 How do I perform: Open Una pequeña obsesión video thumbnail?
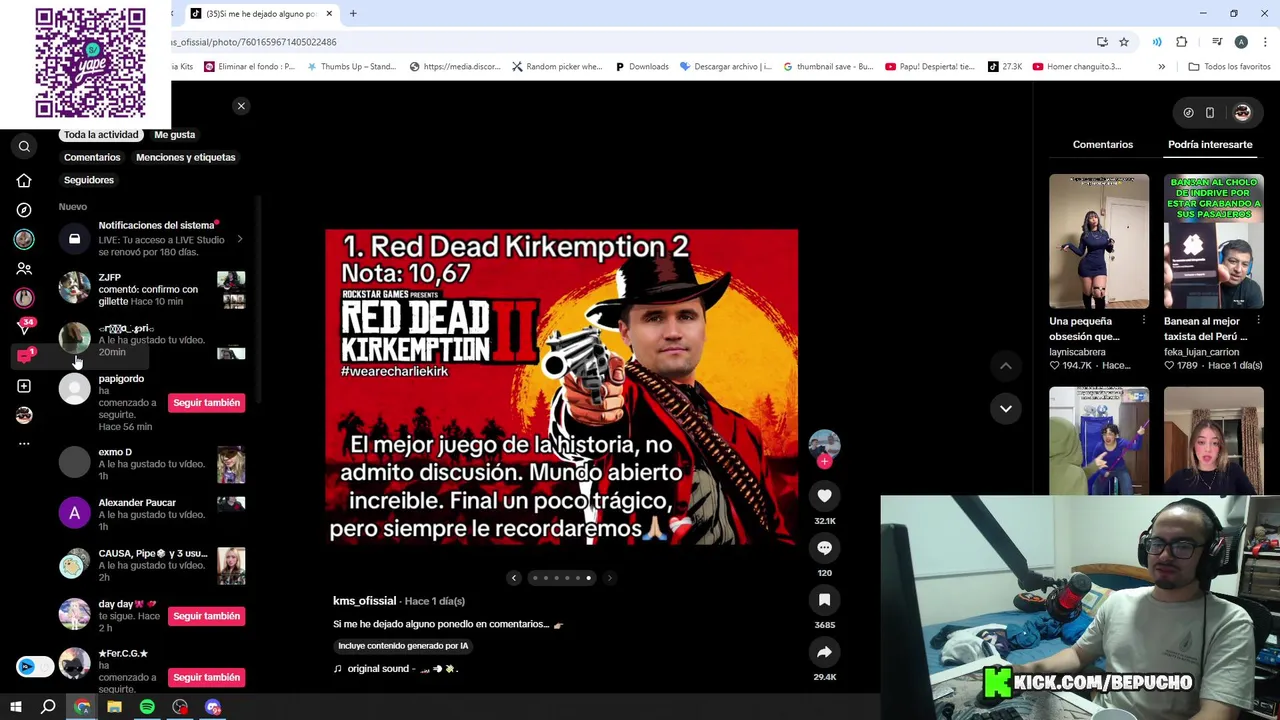(1099, 241)
